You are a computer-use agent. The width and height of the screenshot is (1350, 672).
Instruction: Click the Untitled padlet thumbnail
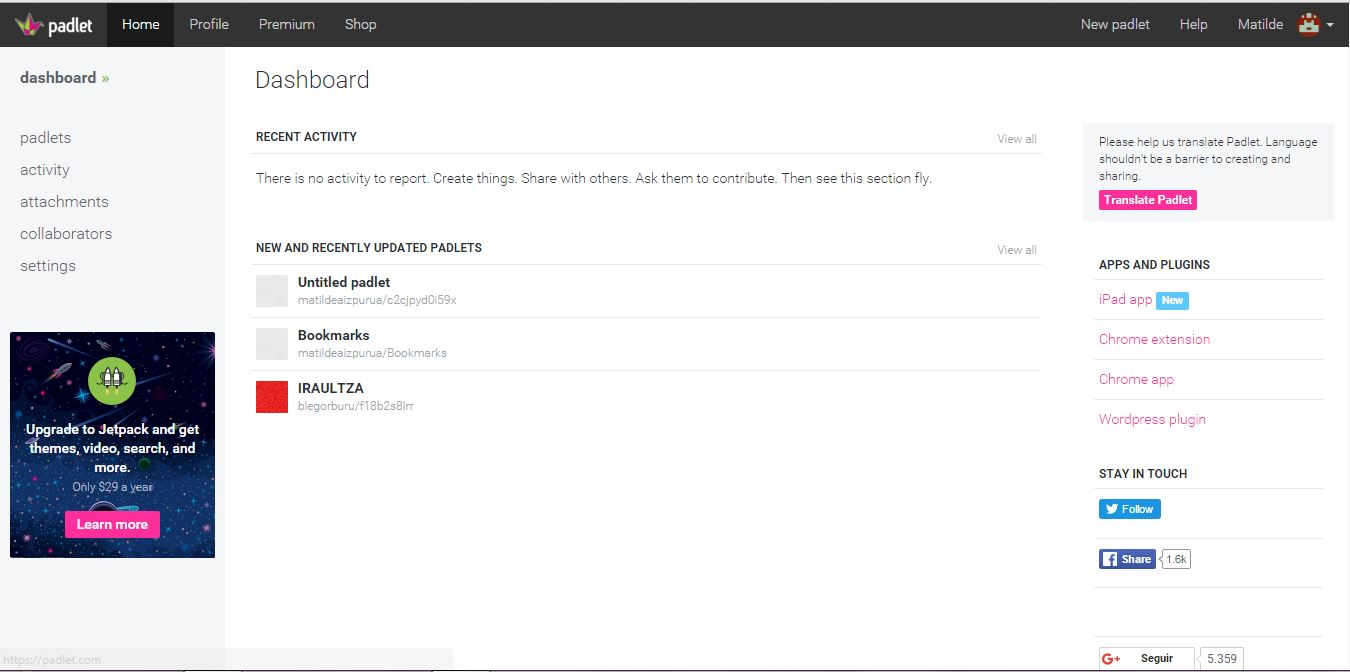point(272,291)
